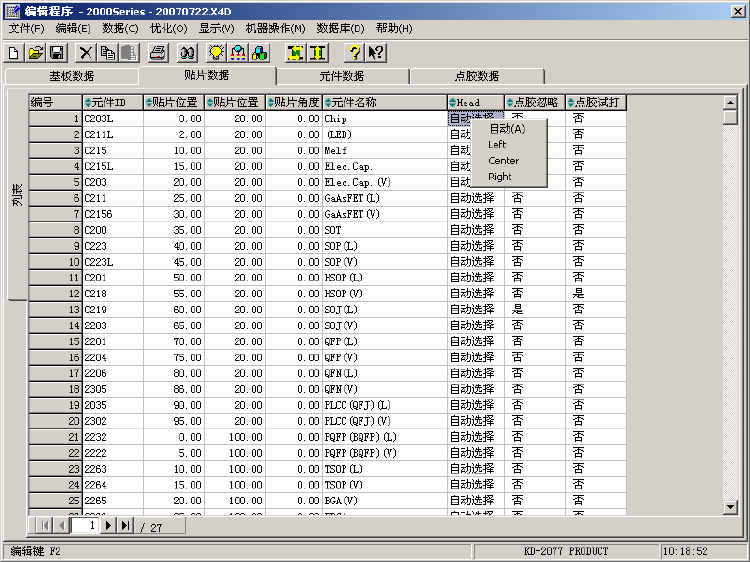The height and width of the screenshot is (562, 750).
Task: Click the record number input field
Action: 86,525
